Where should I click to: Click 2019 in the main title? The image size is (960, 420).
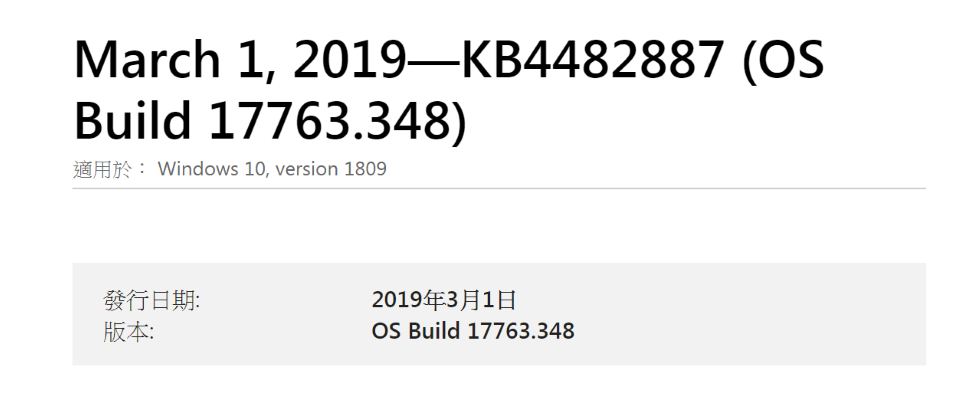[x=349, y=60]
